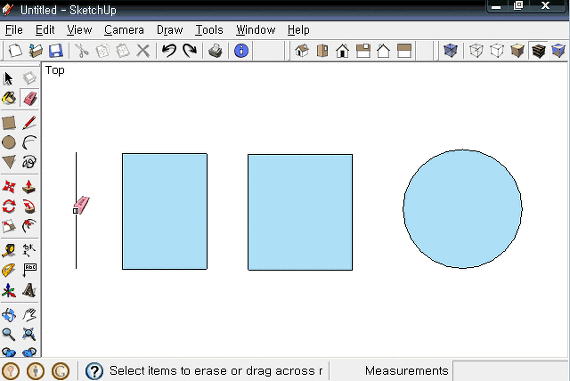Viewport: 570px width, 381px height.
Task: Open the Tools menu
Action: (209, 30)
